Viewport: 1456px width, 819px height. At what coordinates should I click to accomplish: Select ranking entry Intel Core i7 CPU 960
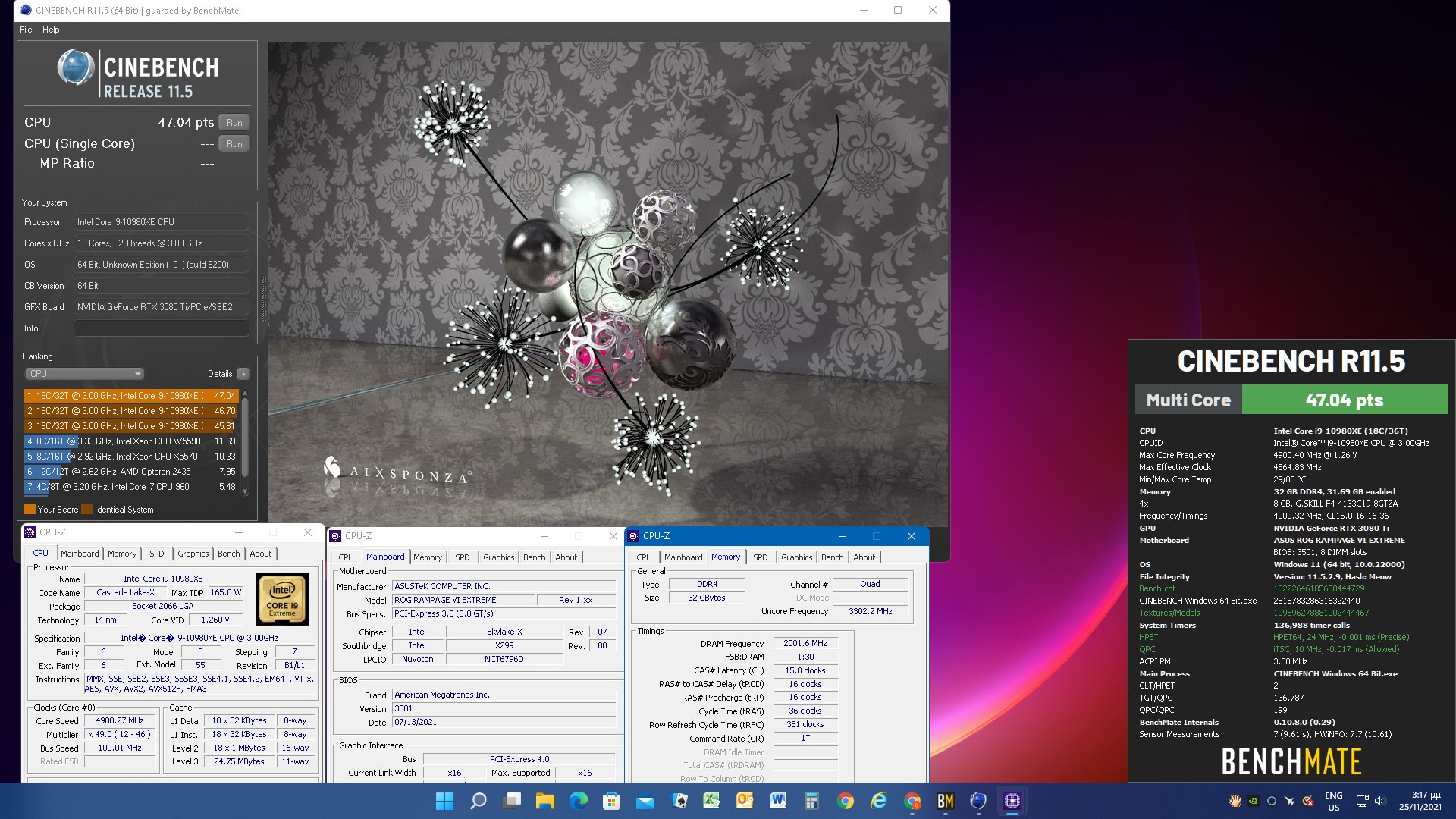(x=131, y=487)
